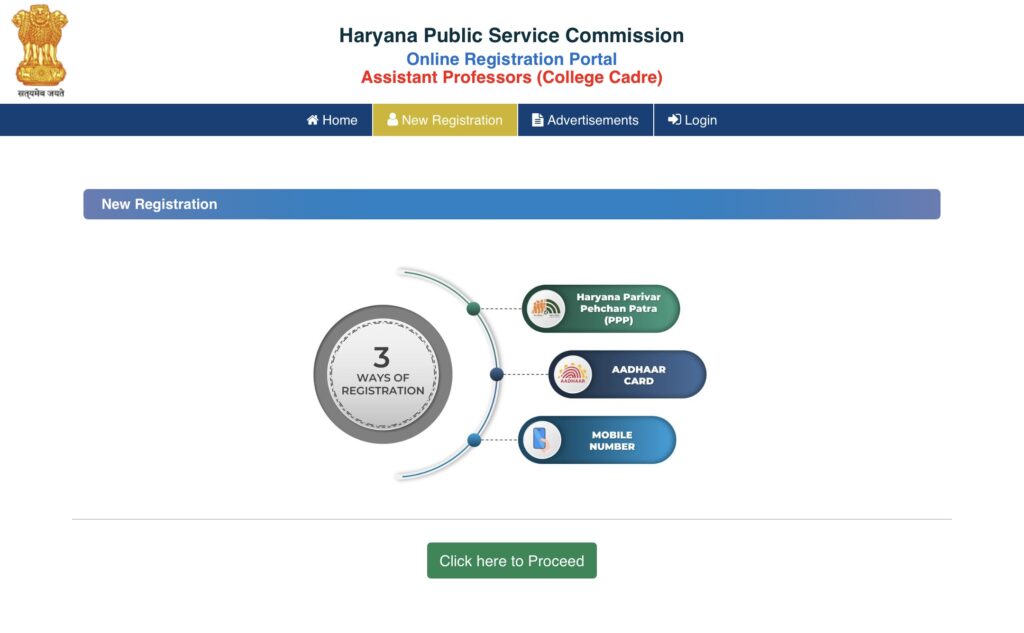The image size is (1024, 633).
Task: Select the New Registration menu tab
Action: click(445, 120)
